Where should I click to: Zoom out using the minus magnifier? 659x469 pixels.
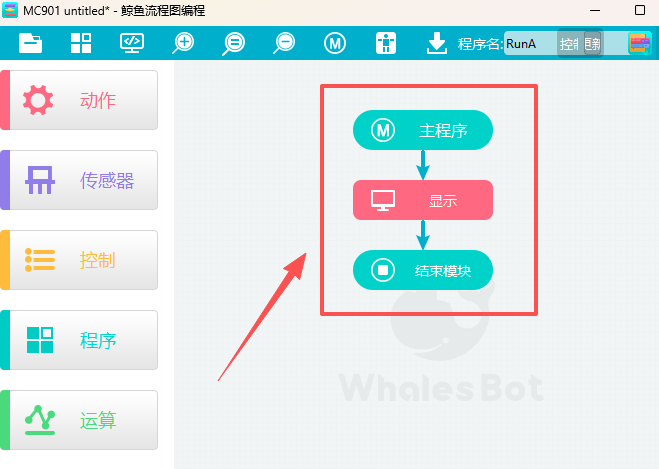(x=285, y=43)
